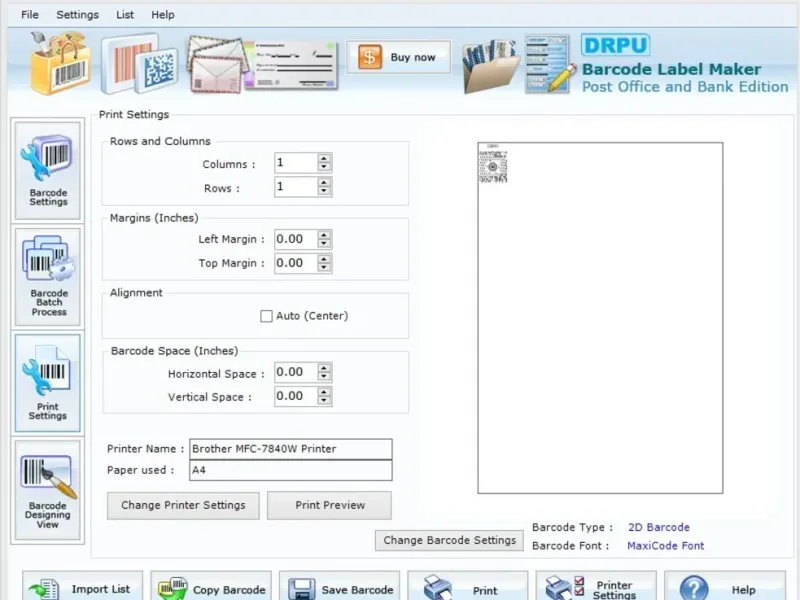Open Printer Settings from bottom toolbar
The width and height of the screenshot is (800, 600).
coord(596,587)
